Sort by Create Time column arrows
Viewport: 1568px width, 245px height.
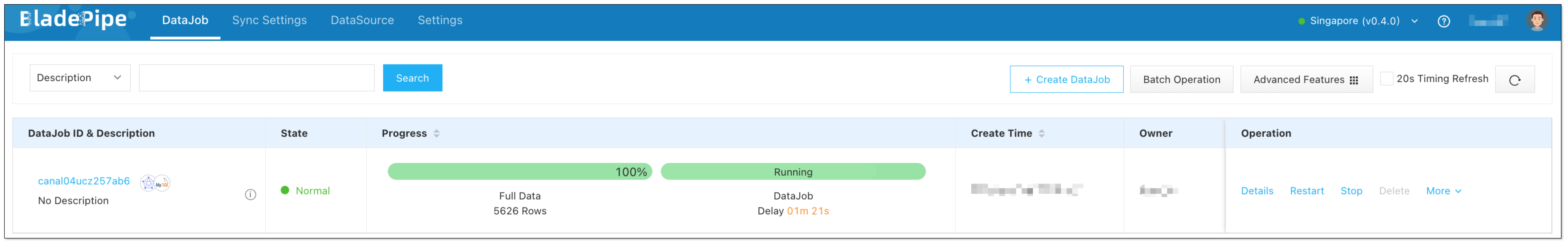tap(1042, 133)
